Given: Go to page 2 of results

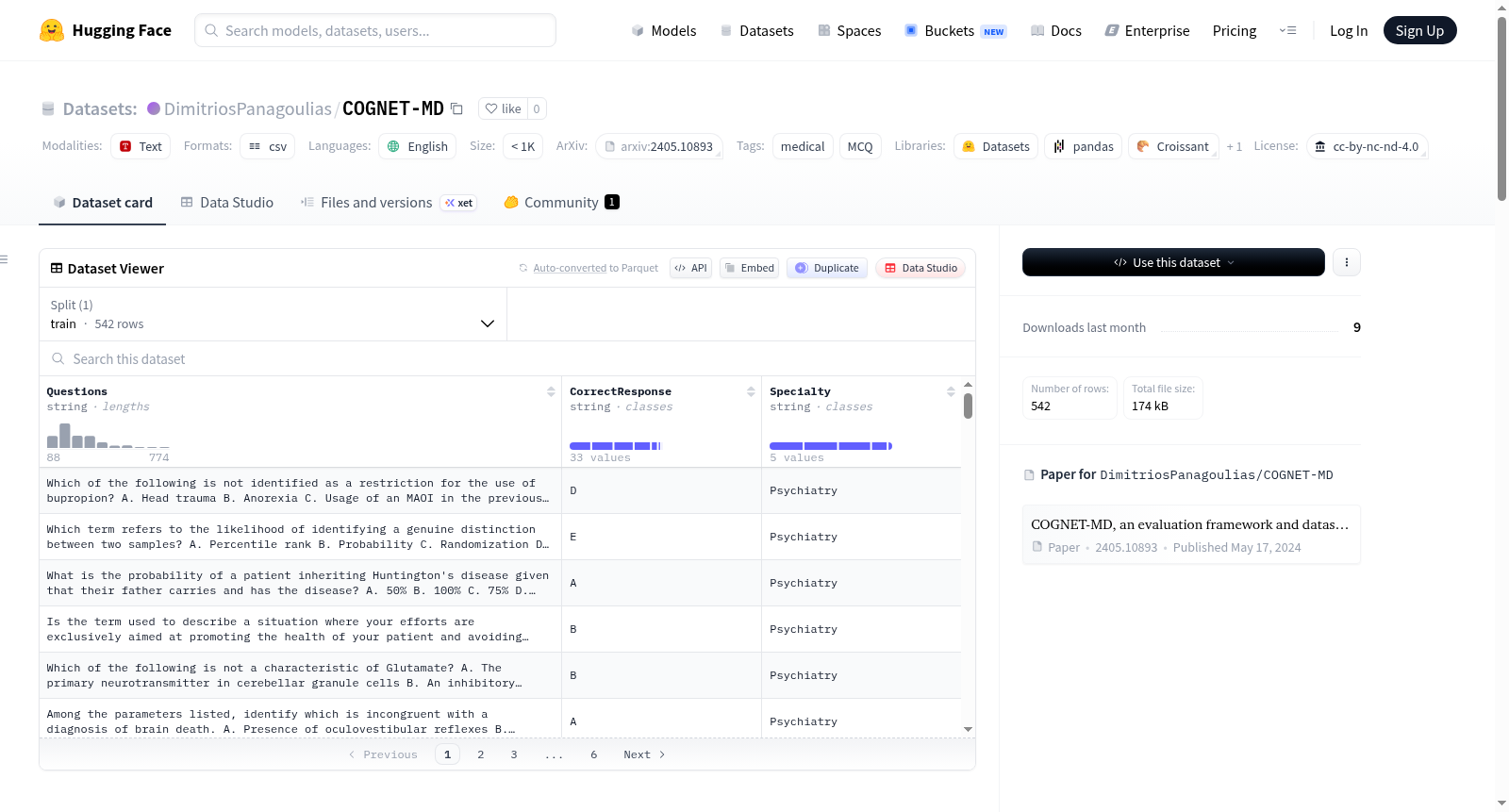Looking at the screenshot, I should point(481,754).
